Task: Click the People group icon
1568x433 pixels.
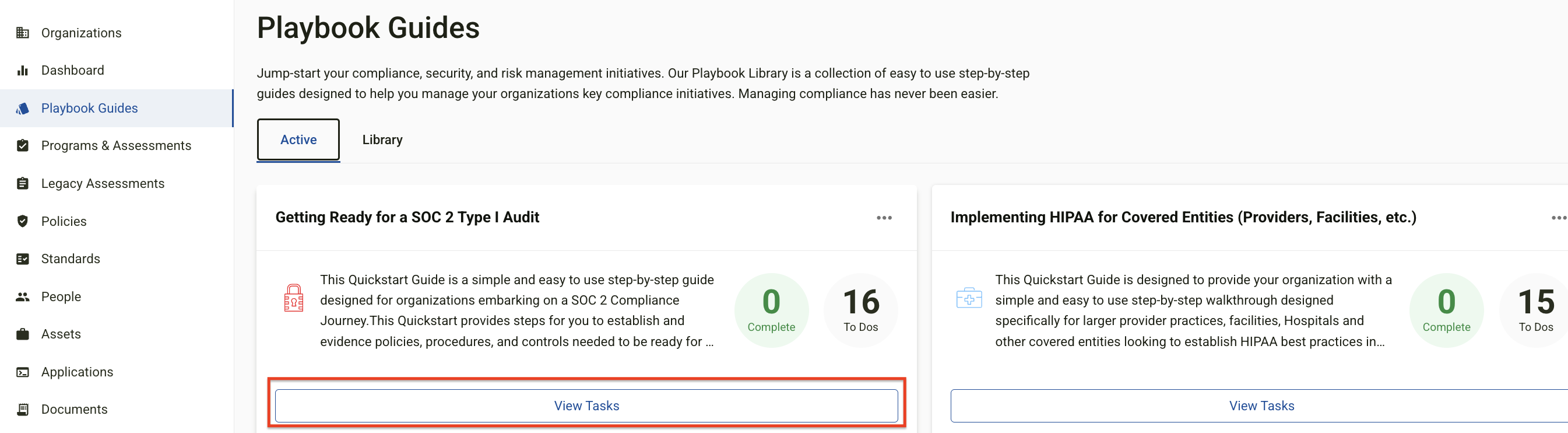Action: (x=23, y=296)
